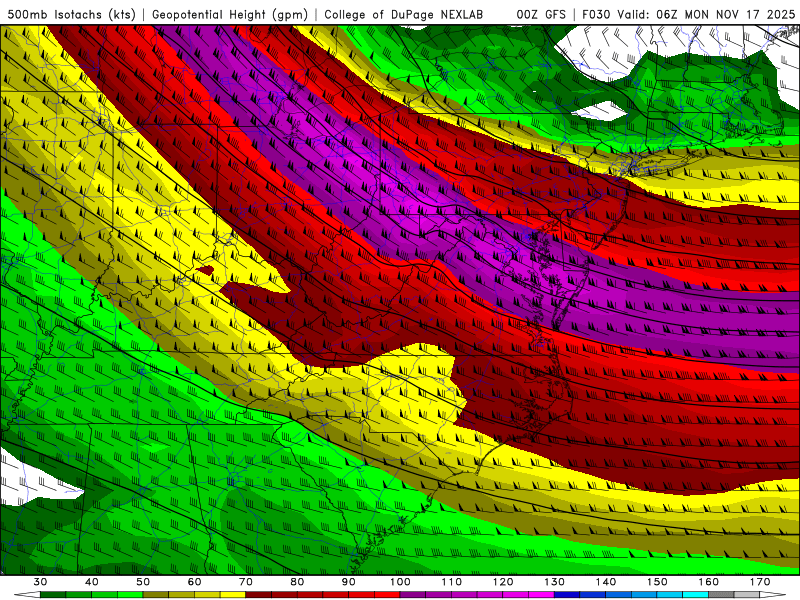The height and width of the screenshot is (600, 800).
Task: Click the 110 label on the color scale
Action: [452, 582]
